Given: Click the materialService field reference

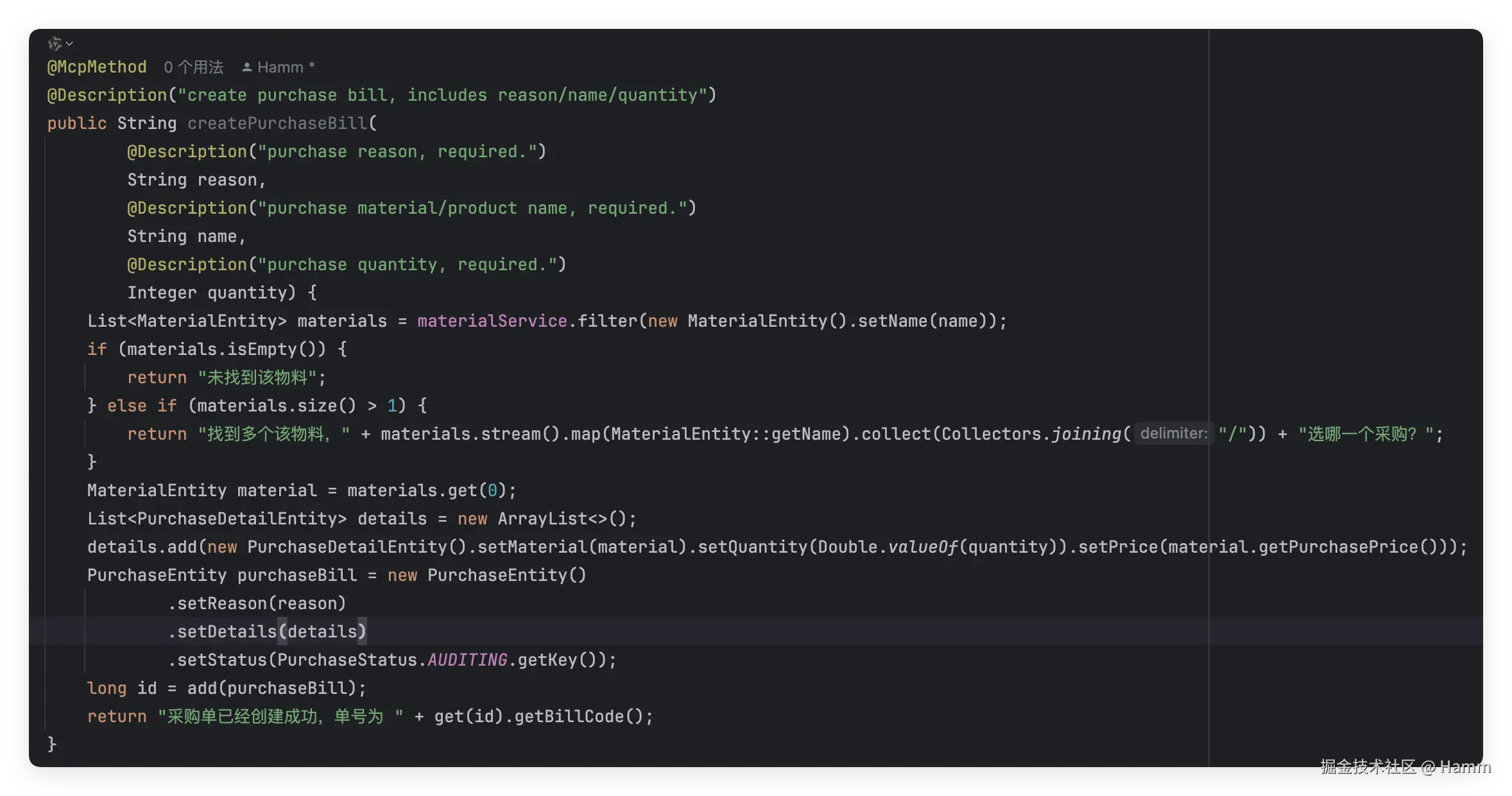Looking at the screenshot, I should pyautogui.click(x=492, y=321).
